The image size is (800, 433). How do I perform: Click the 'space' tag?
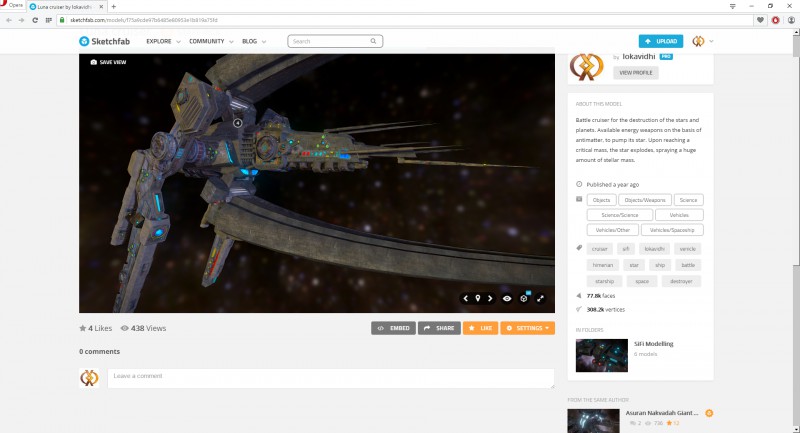pyautogui.click(x=642, y=282)
